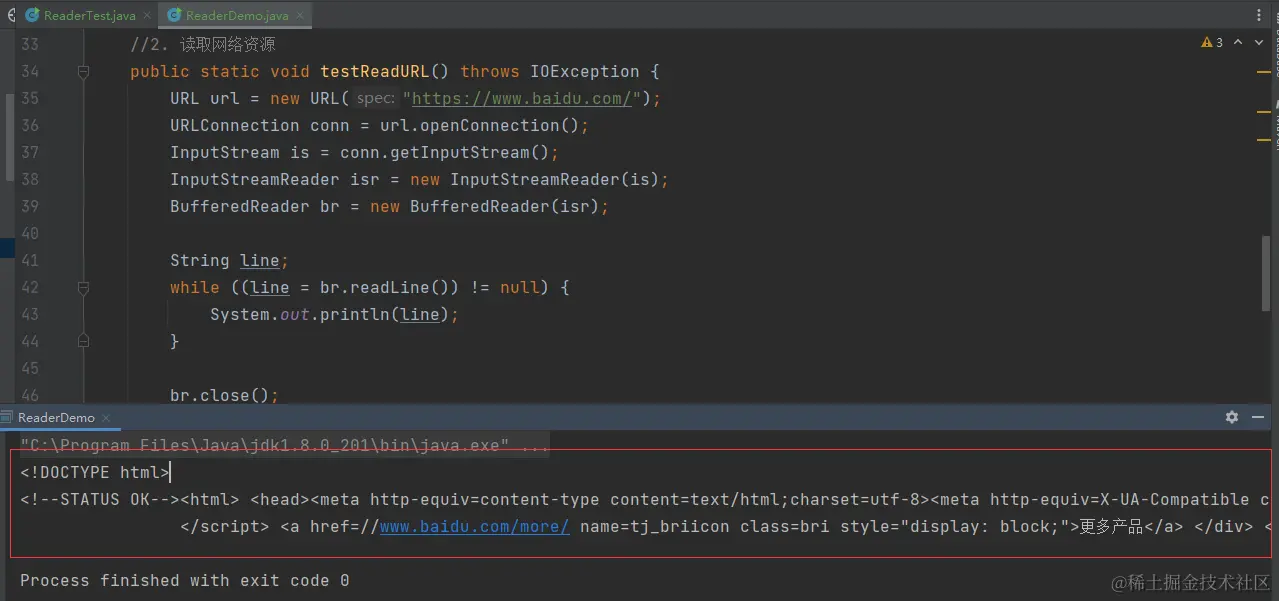The height and width of the screenshot is (601, 1279).
Task: Collapse the while loop fold marker
Action: click(x=83, y=288)
